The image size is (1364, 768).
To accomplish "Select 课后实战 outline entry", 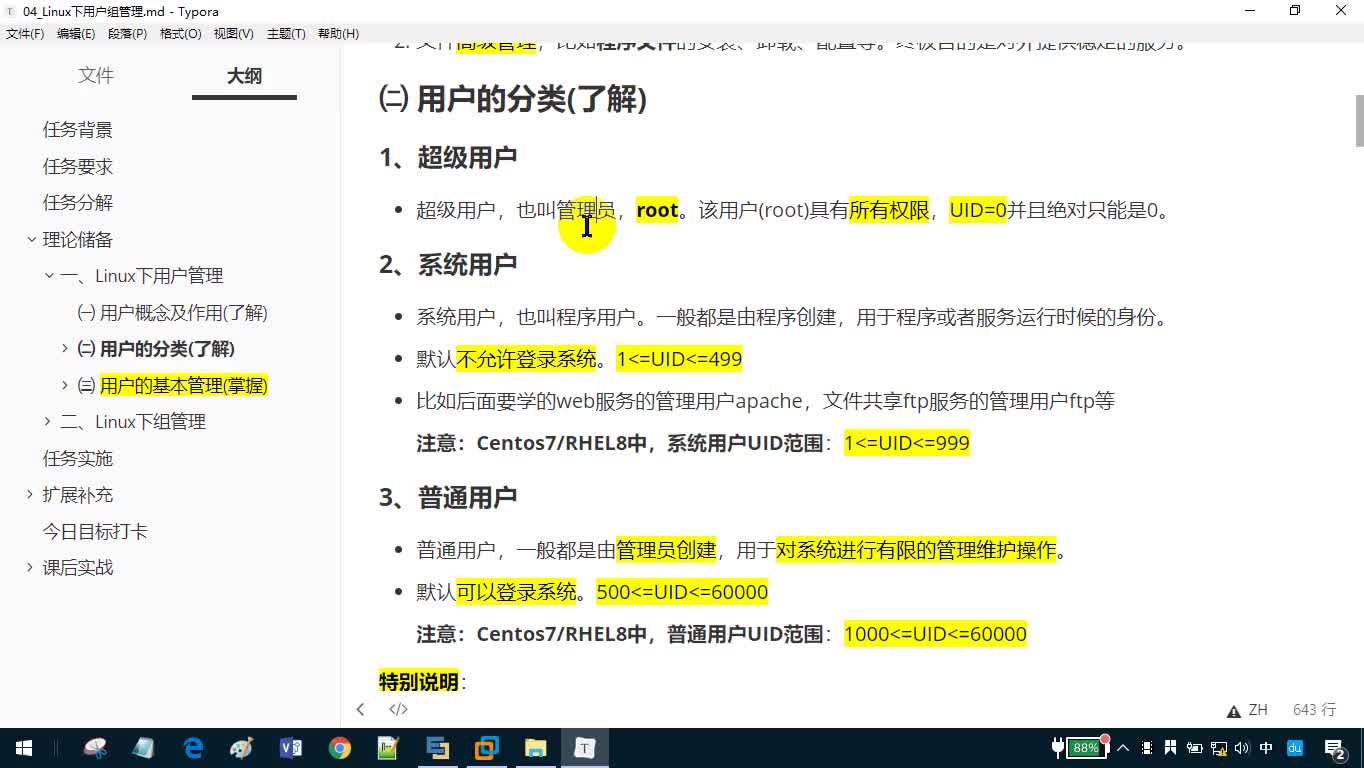I will click(78, 568).
